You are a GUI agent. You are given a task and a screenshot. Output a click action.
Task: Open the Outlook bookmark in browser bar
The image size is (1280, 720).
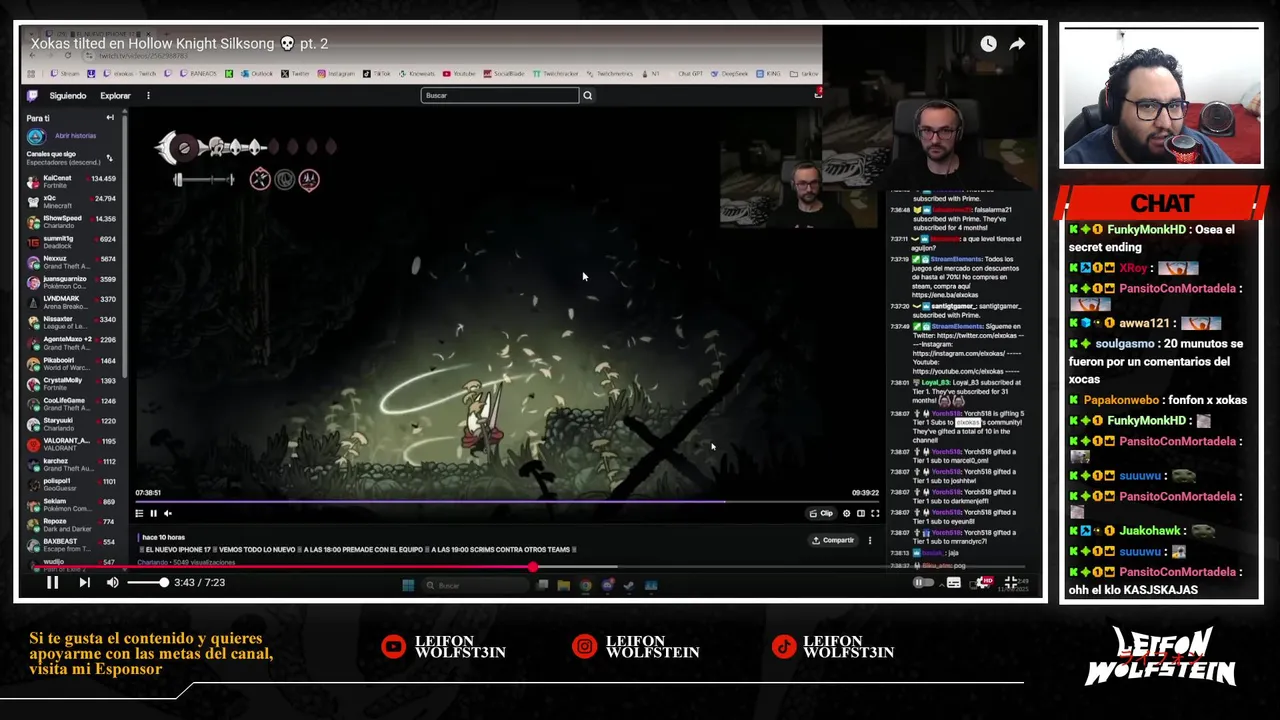256,73
